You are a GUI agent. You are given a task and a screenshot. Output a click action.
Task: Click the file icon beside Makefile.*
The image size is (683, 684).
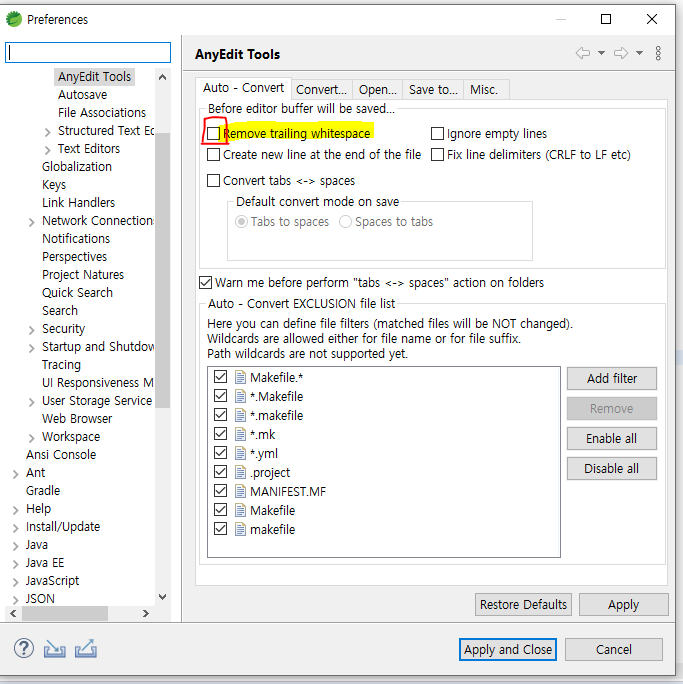(240, 377)
